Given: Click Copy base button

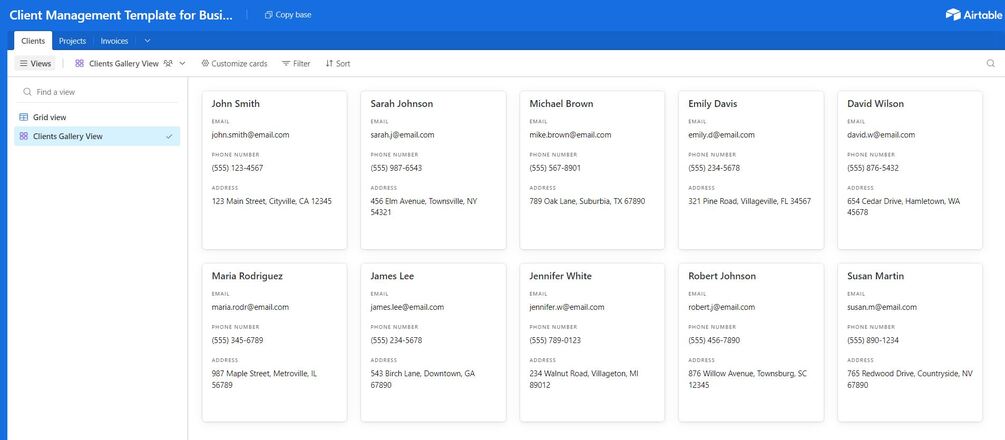Looking at the screenshot, I should click(x=288, y=15).
